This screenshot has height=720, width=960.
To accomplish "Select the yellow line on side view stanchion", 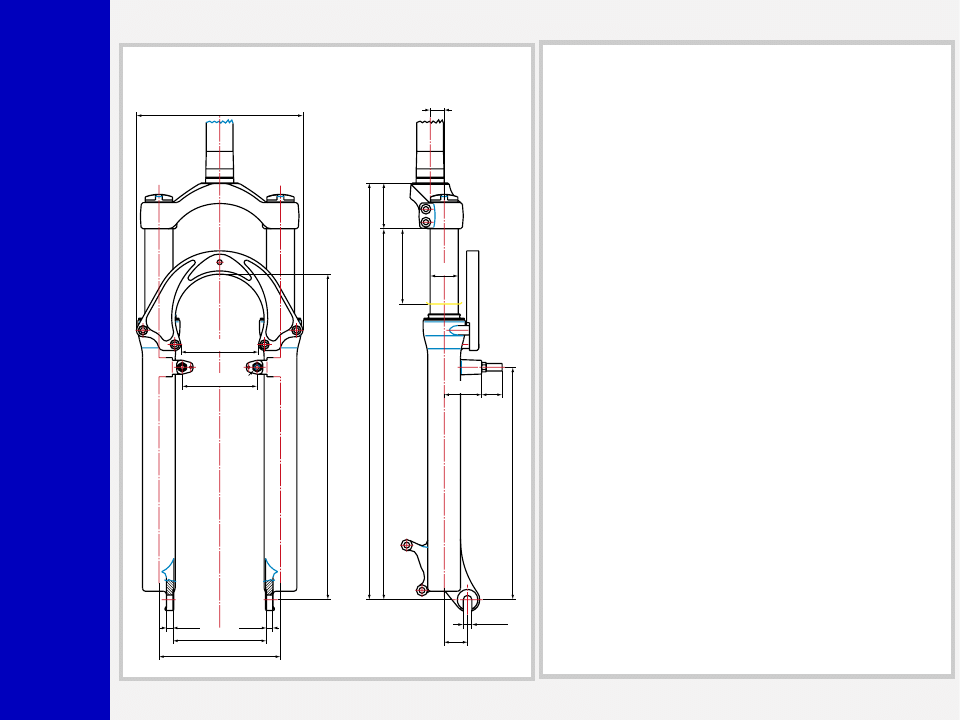I will point(444,304).
